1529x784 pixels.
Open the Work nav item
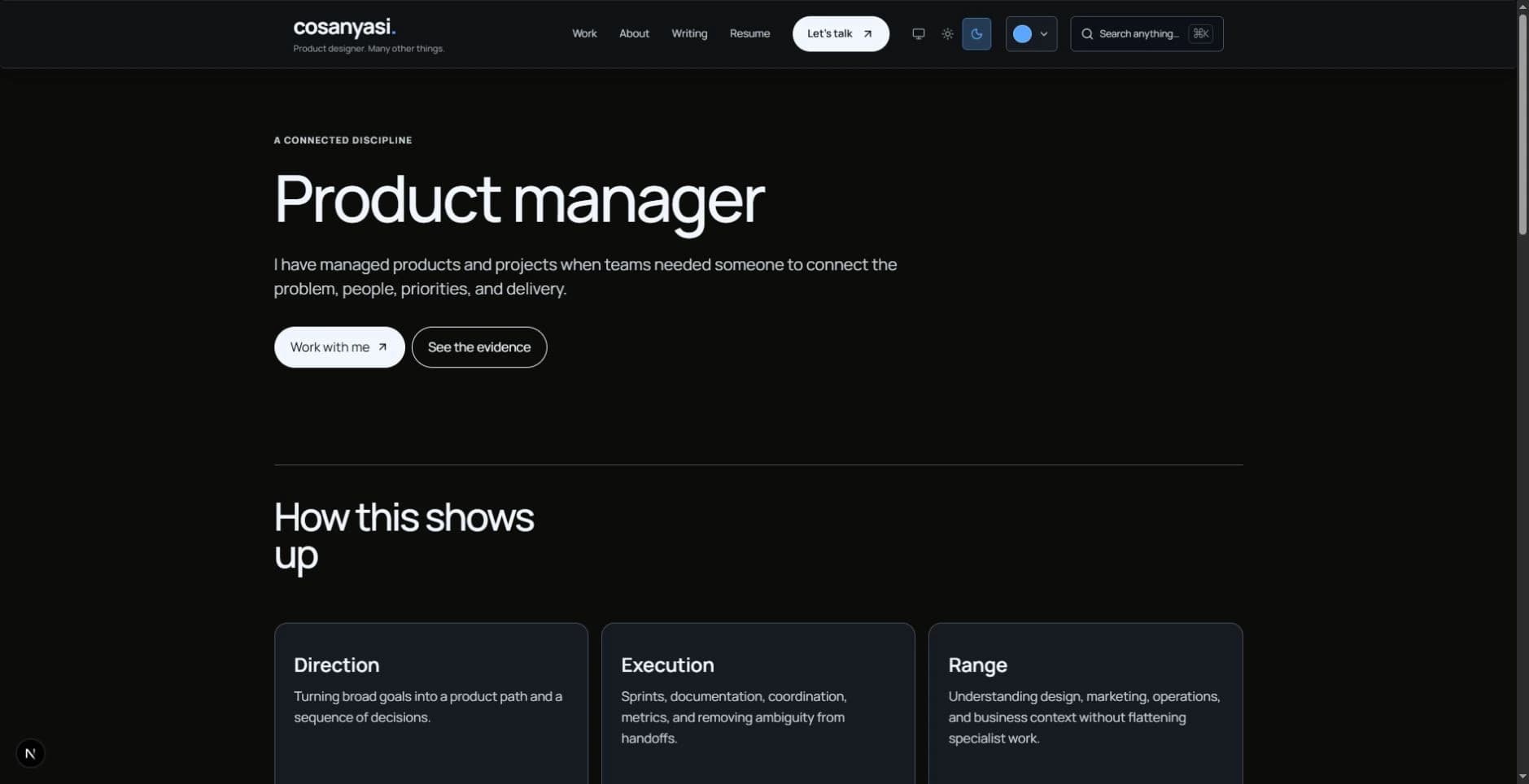tap(584, 34)
